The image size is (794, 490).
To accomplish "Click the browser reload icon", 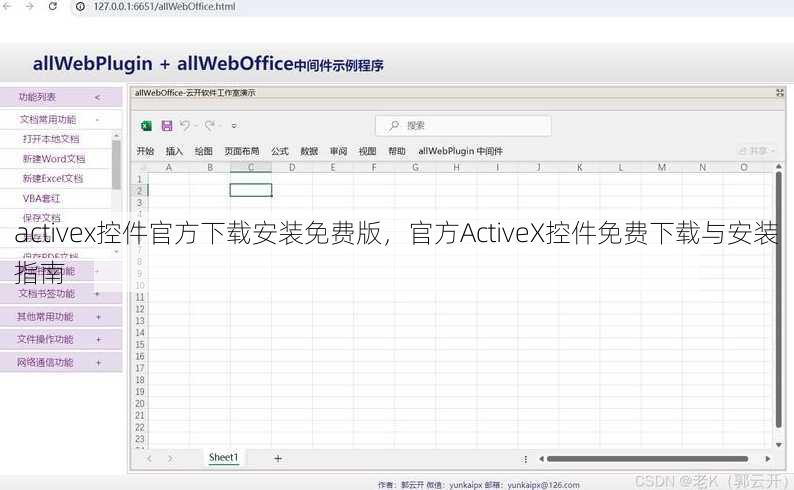I will [x=53, y=6].
